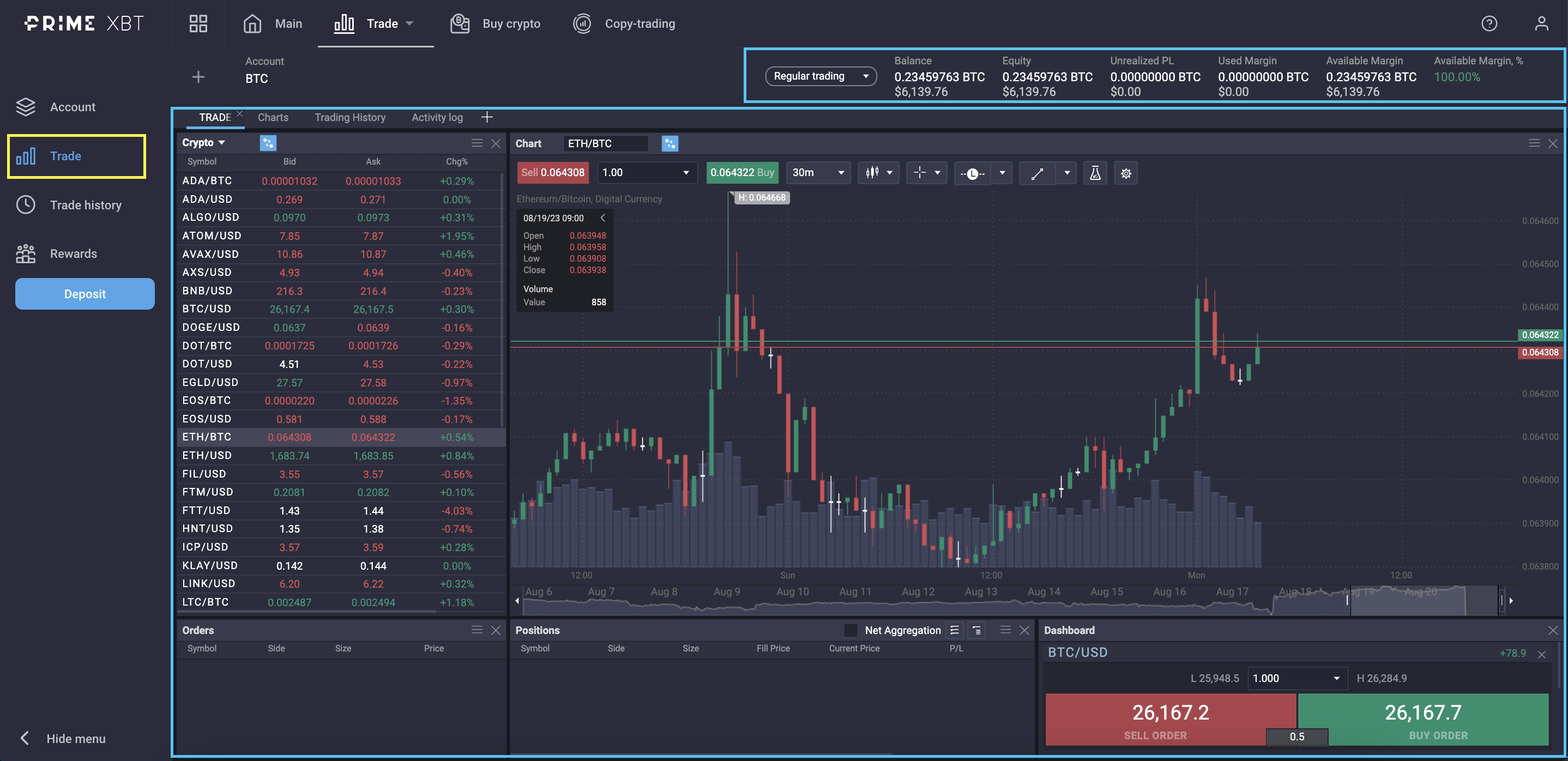This screenshot has height=761, width=1568.
Task: Open the chart settings gear
Action: coord(1125,173)
